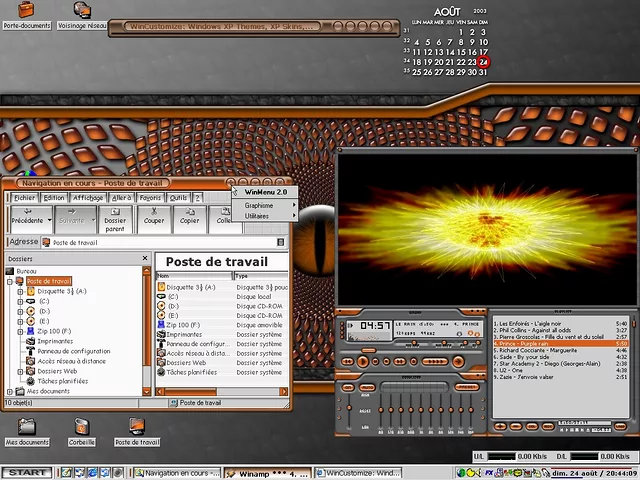Screen dimensions: 640x480
Task: Click the Couper toolbar icon
Action: click(x=154, y=218)
